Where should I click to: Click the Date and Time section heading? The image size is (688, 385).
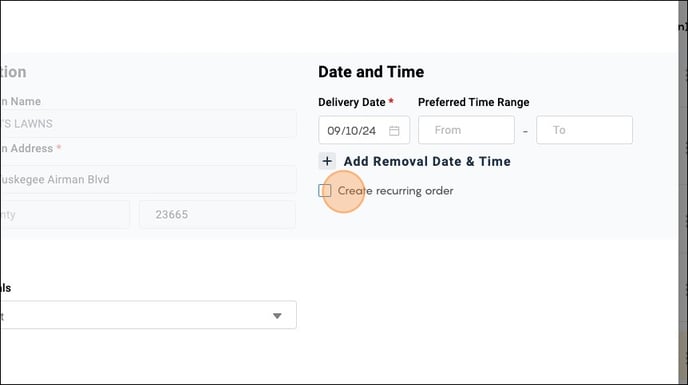point(371,72)
